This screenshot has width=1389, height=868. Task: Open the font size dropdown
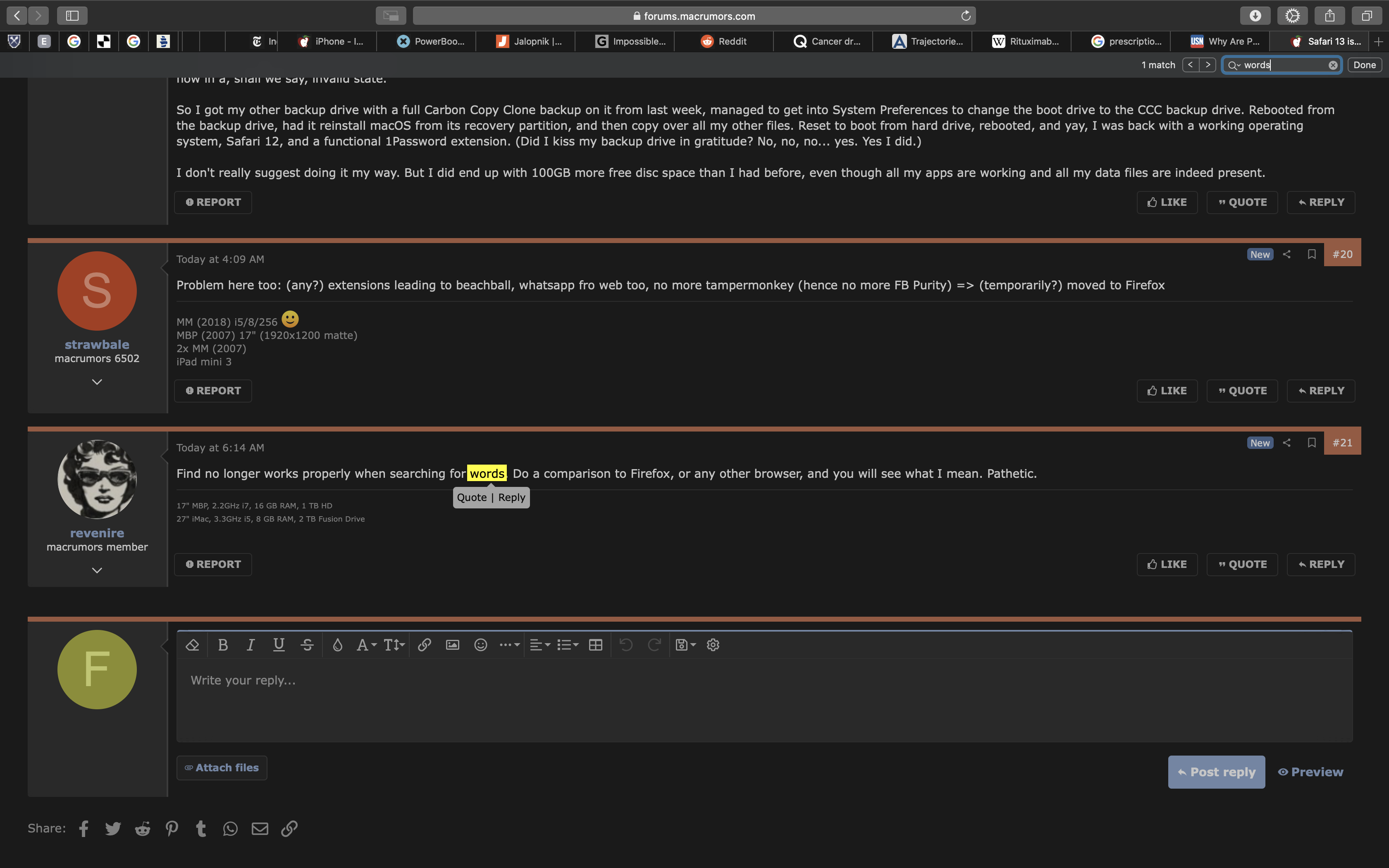[394, 645]
